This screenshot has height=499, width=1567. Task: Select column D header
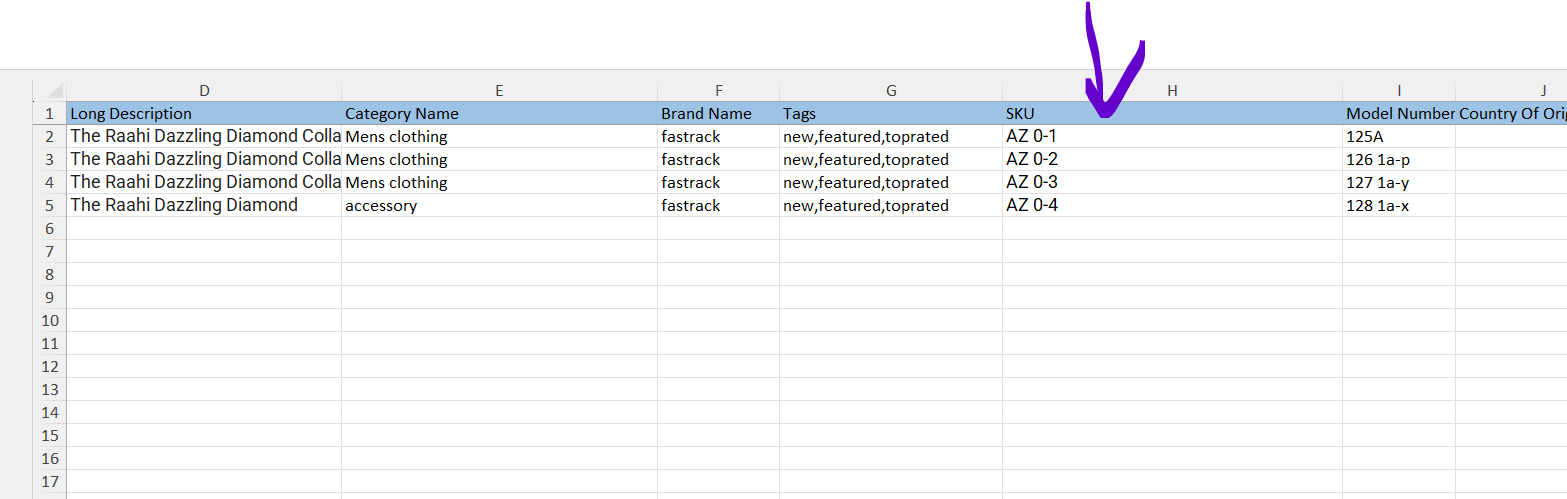[x=204, y=91]
